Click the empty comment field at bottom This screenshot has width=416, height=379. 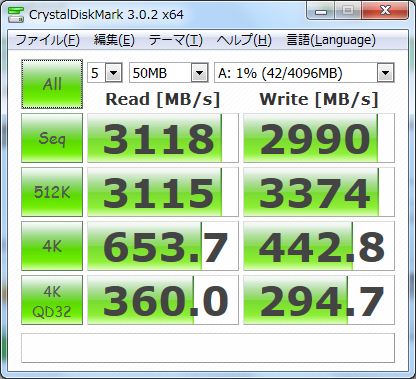208,348
